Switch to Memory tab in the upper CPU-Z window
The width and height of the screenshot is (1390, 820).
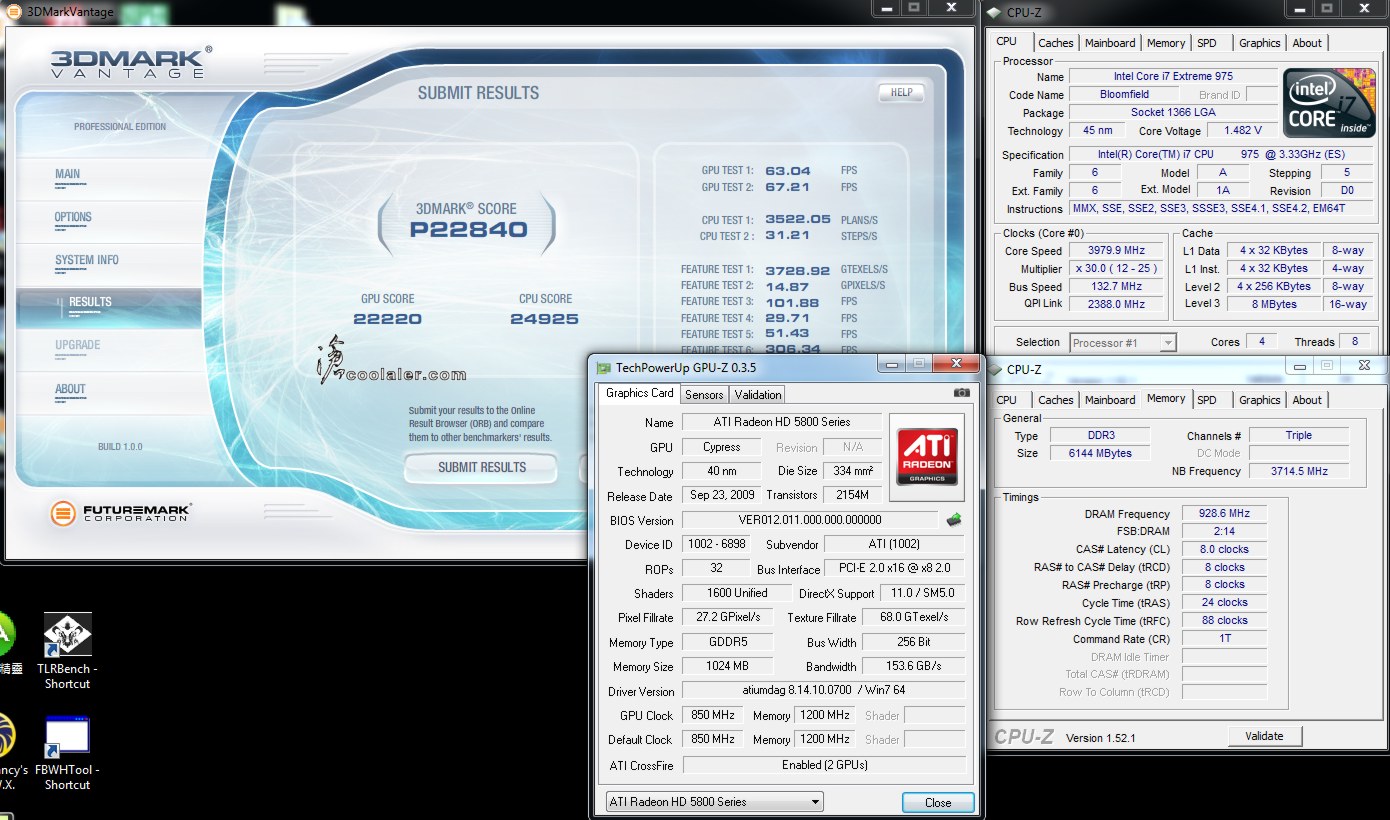(1166, 43)
